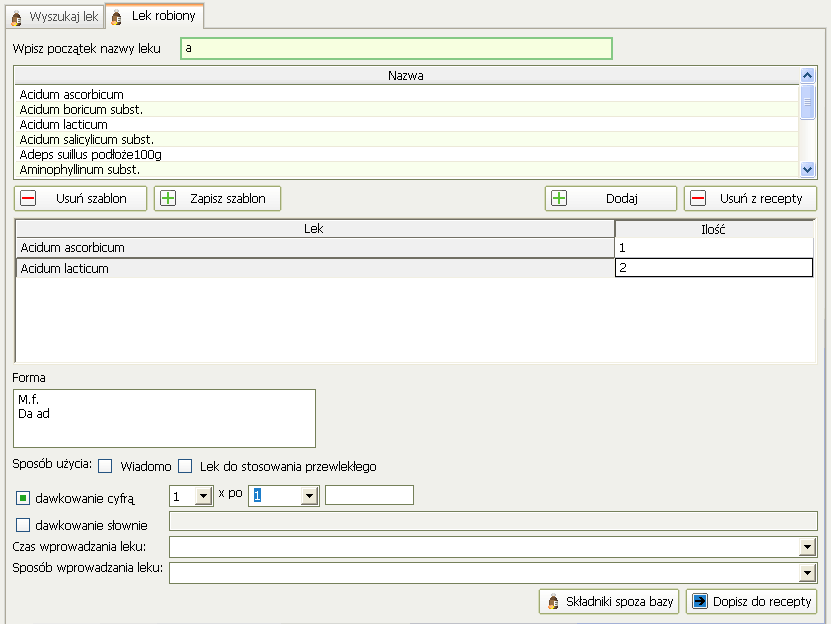
Task: Click the Zapisz szablon button
Action: coord(217,198)
